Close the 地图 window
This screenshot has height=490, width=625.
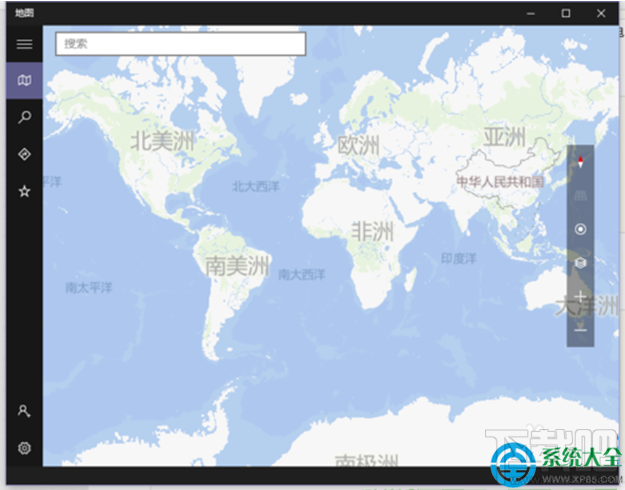click(601, 14)
